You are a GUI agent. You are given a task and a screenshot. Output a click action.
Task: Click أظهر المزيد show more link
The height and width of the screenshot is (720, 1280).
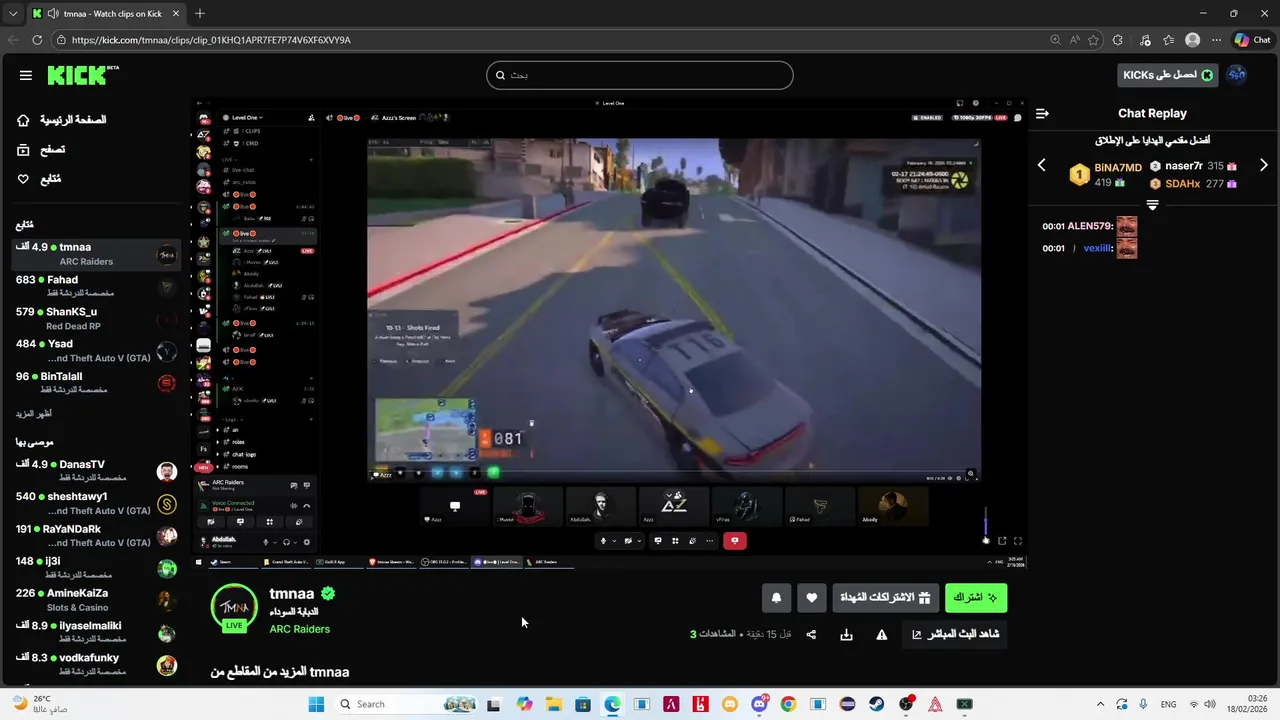coord(33,413)
